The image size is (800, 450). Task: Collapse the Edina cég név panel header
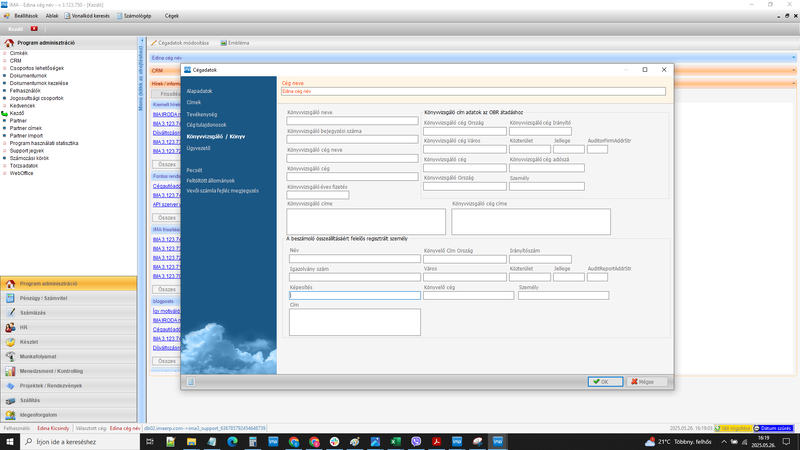(x=793, y=58)
